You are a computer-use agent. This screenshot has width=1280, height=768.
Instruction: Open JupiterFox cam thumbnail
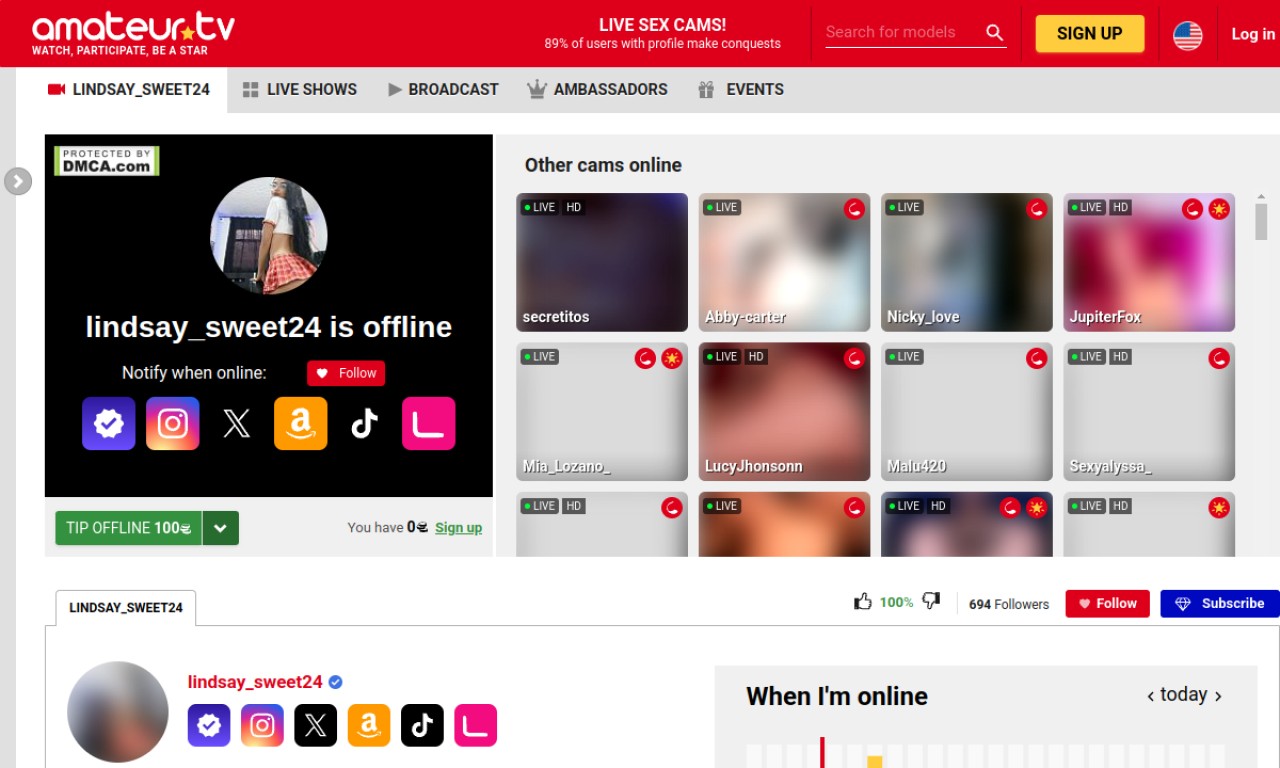(1149, 262)
